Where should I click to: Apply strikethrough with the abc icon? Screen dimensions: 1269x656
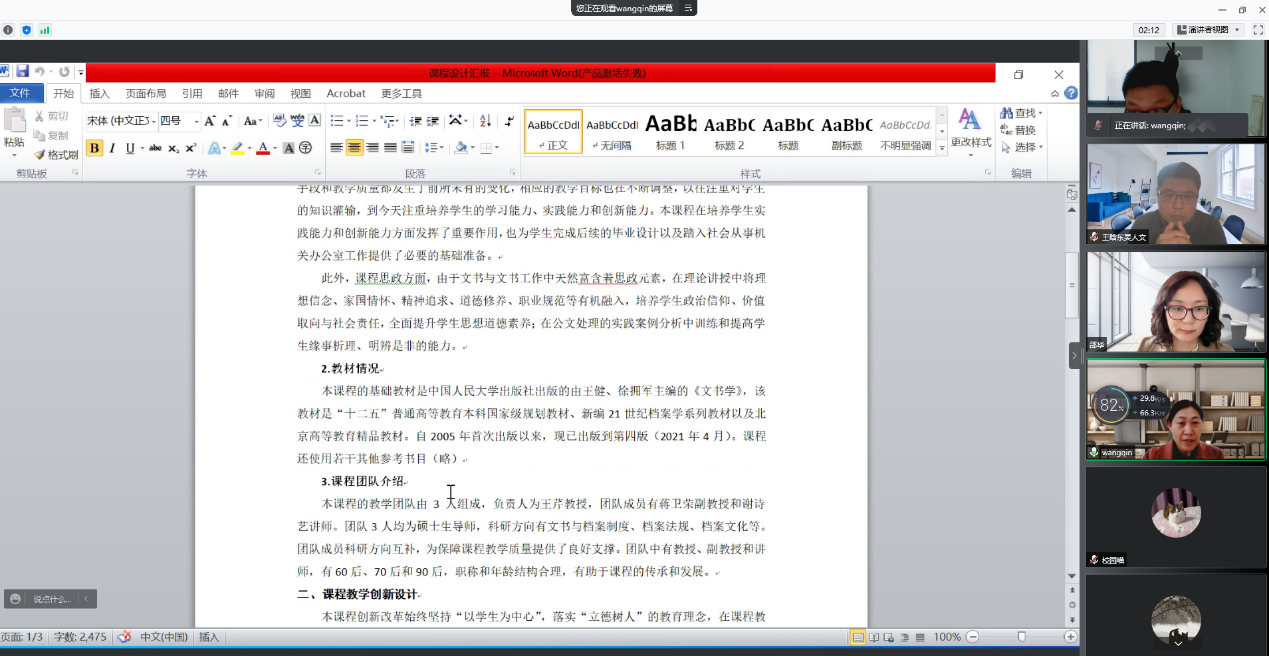pyautogui.click(x=155, y=148)
